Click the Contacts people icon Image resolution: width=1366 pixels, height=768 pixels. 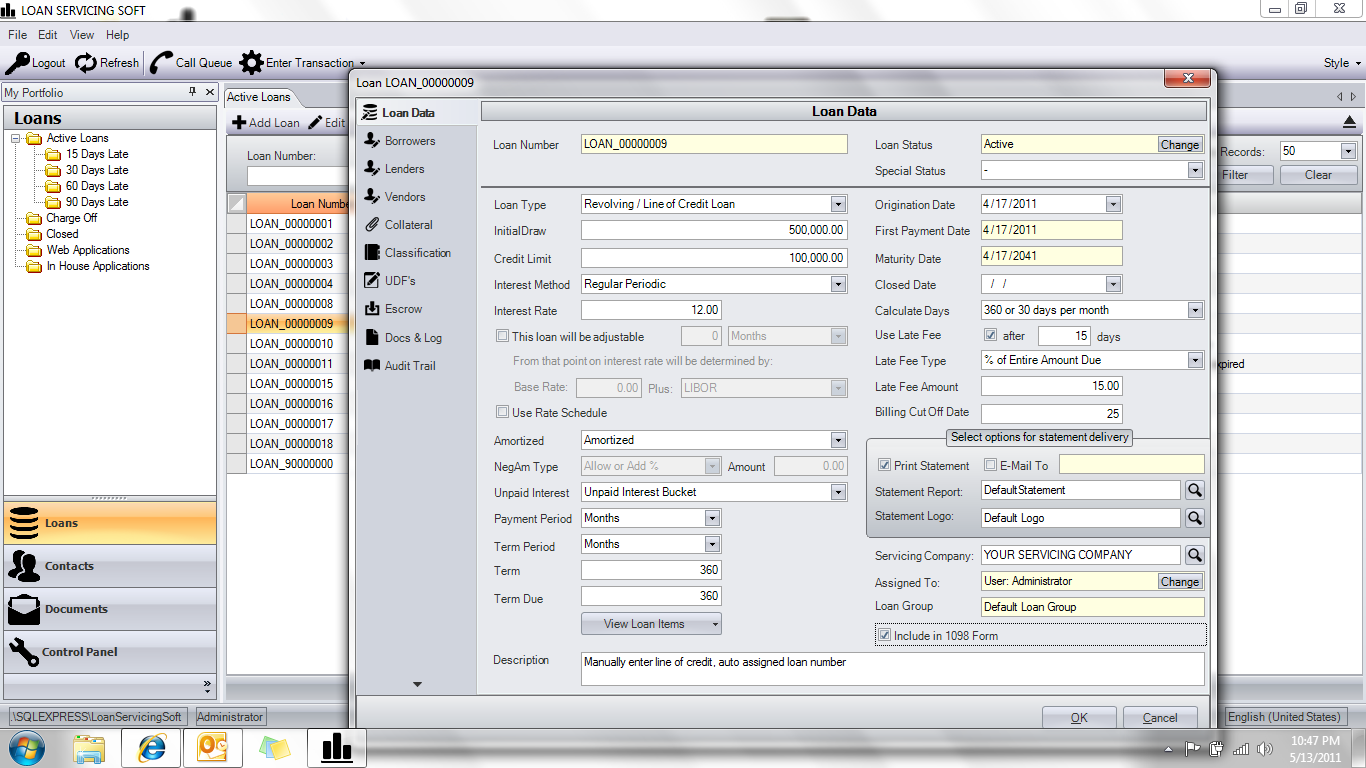(24, 566)
